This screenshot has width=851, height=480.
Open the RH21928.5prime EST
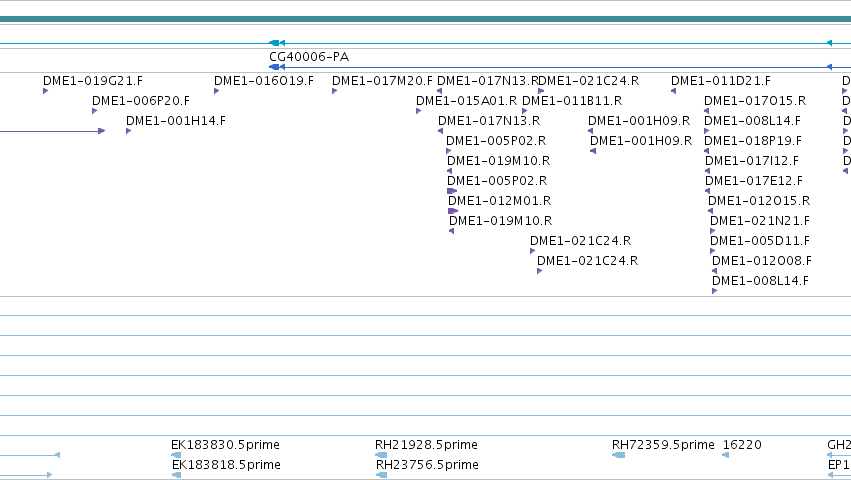[x=426, y=445]
